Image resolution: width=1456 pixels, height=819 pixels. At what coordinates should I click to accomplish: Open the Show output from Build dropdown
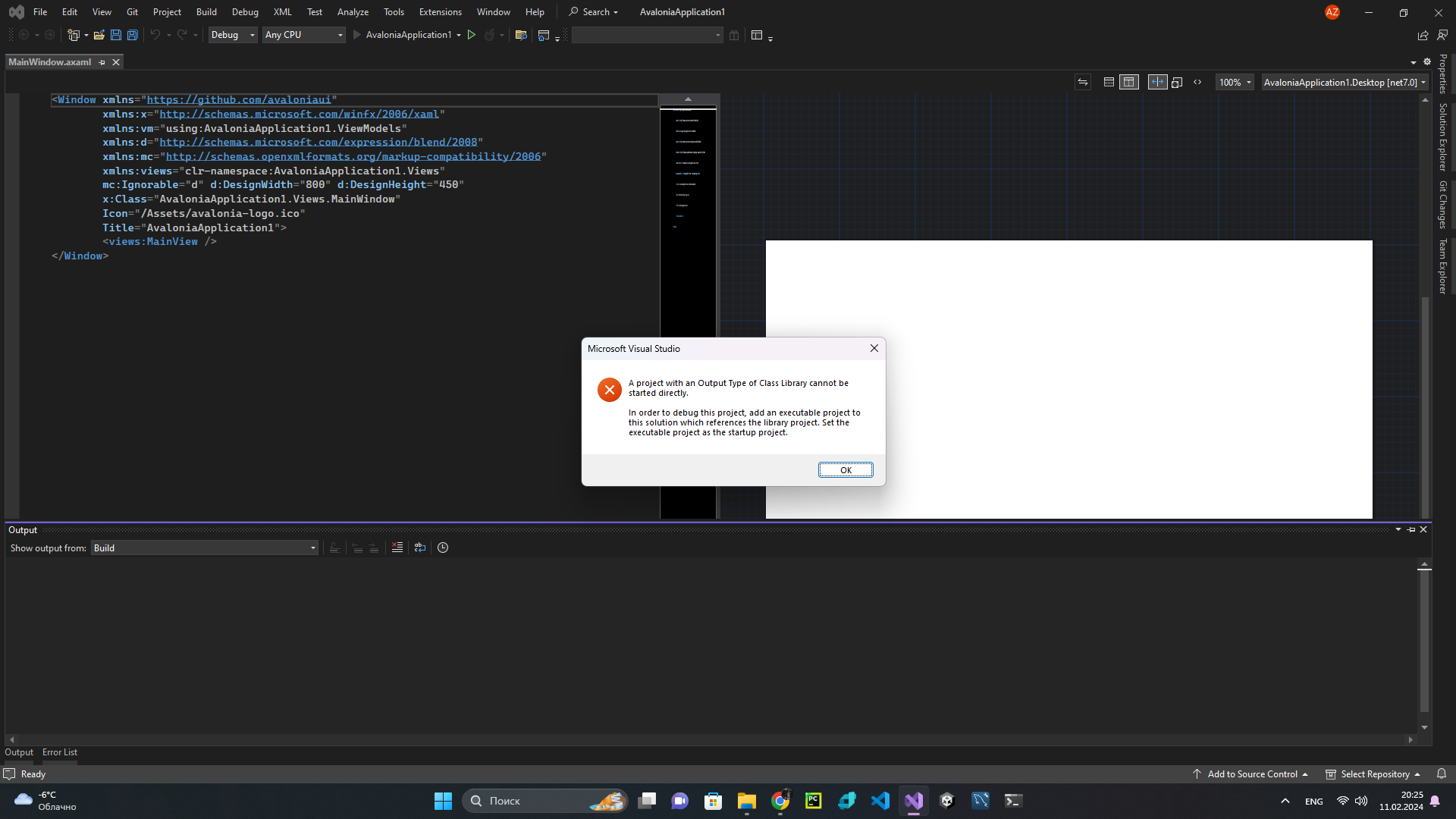click(x=205, y=548)
